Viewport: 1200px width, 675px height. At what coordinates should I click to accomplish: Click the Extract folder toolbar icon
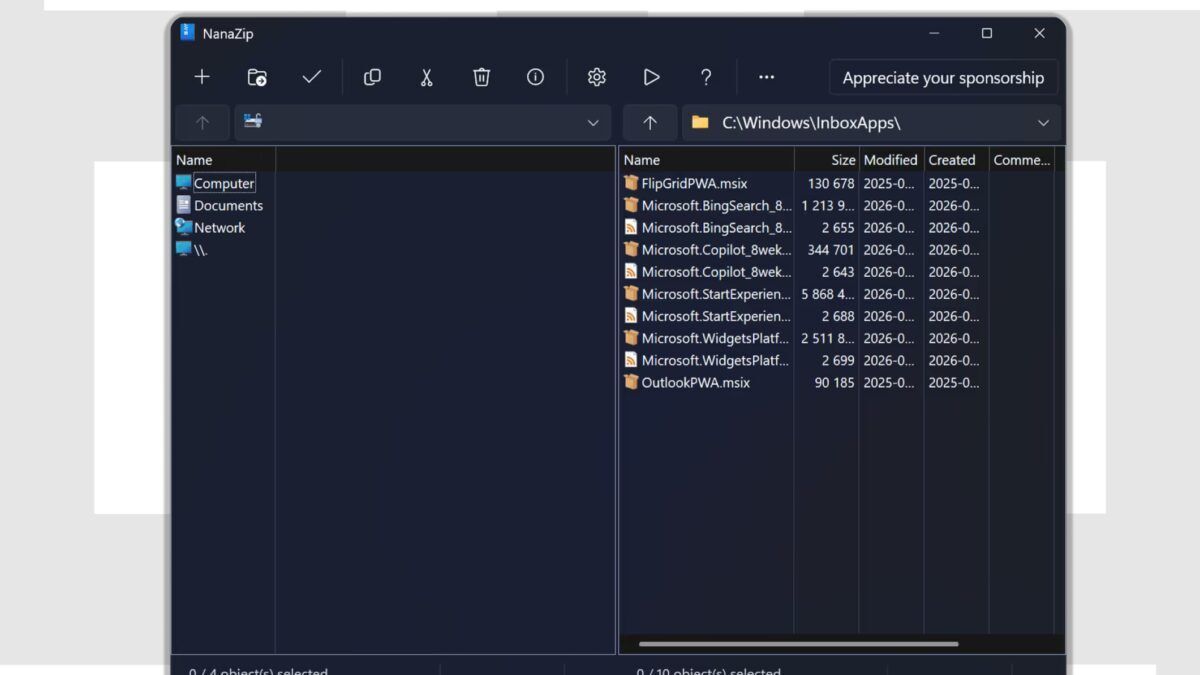point(257,77)
